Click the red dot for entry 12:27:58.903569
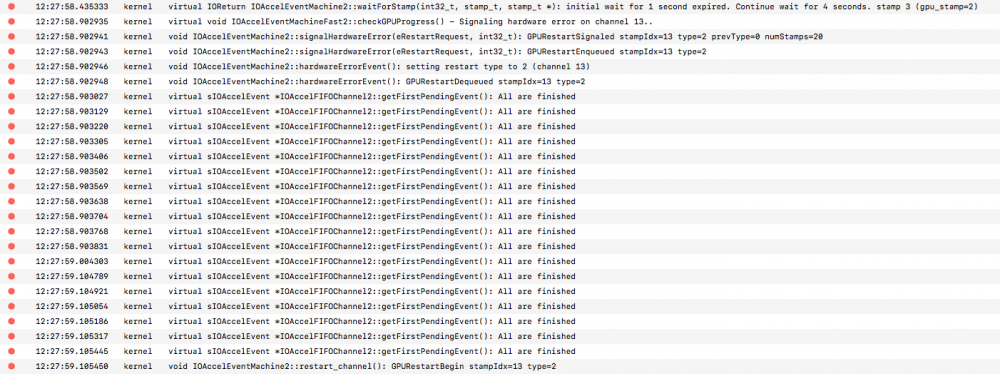This screenshot has height=374, width=1000. coord(11,186)
